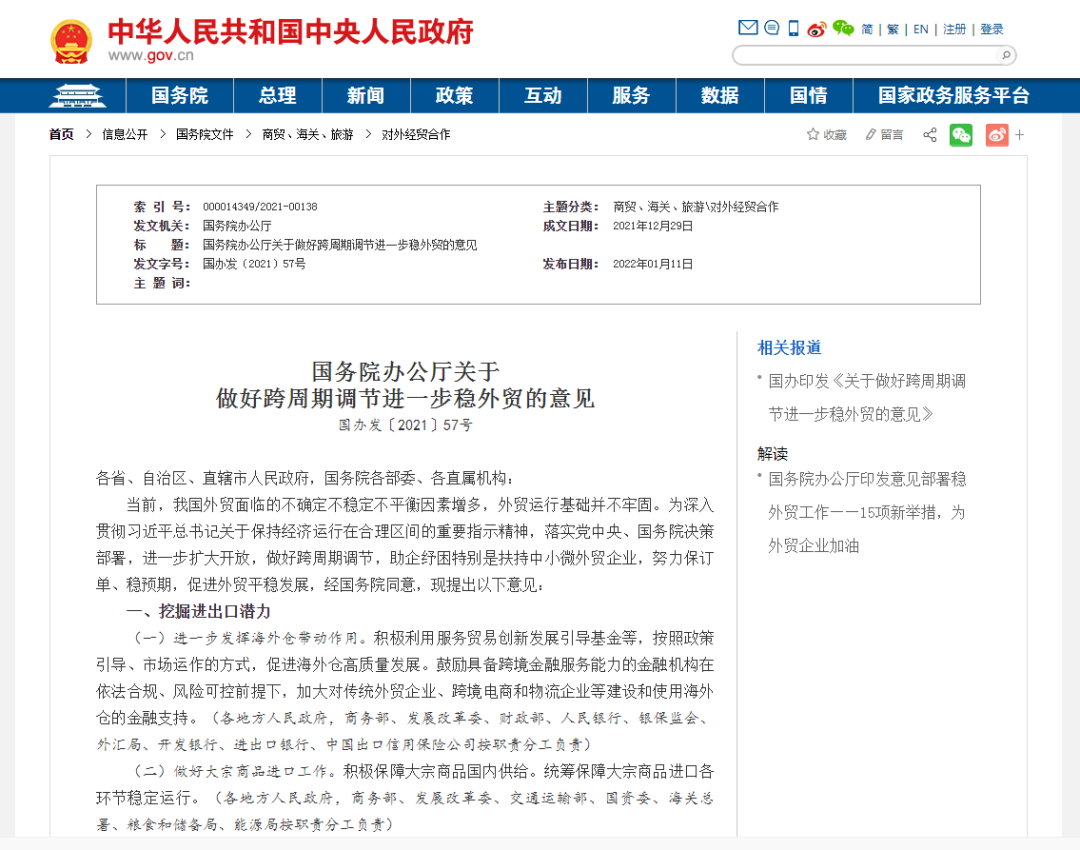This screenshot has height=850, width=1080.
Task: Click the red Weibo icon in top header
Action: [x=817, y=29]
